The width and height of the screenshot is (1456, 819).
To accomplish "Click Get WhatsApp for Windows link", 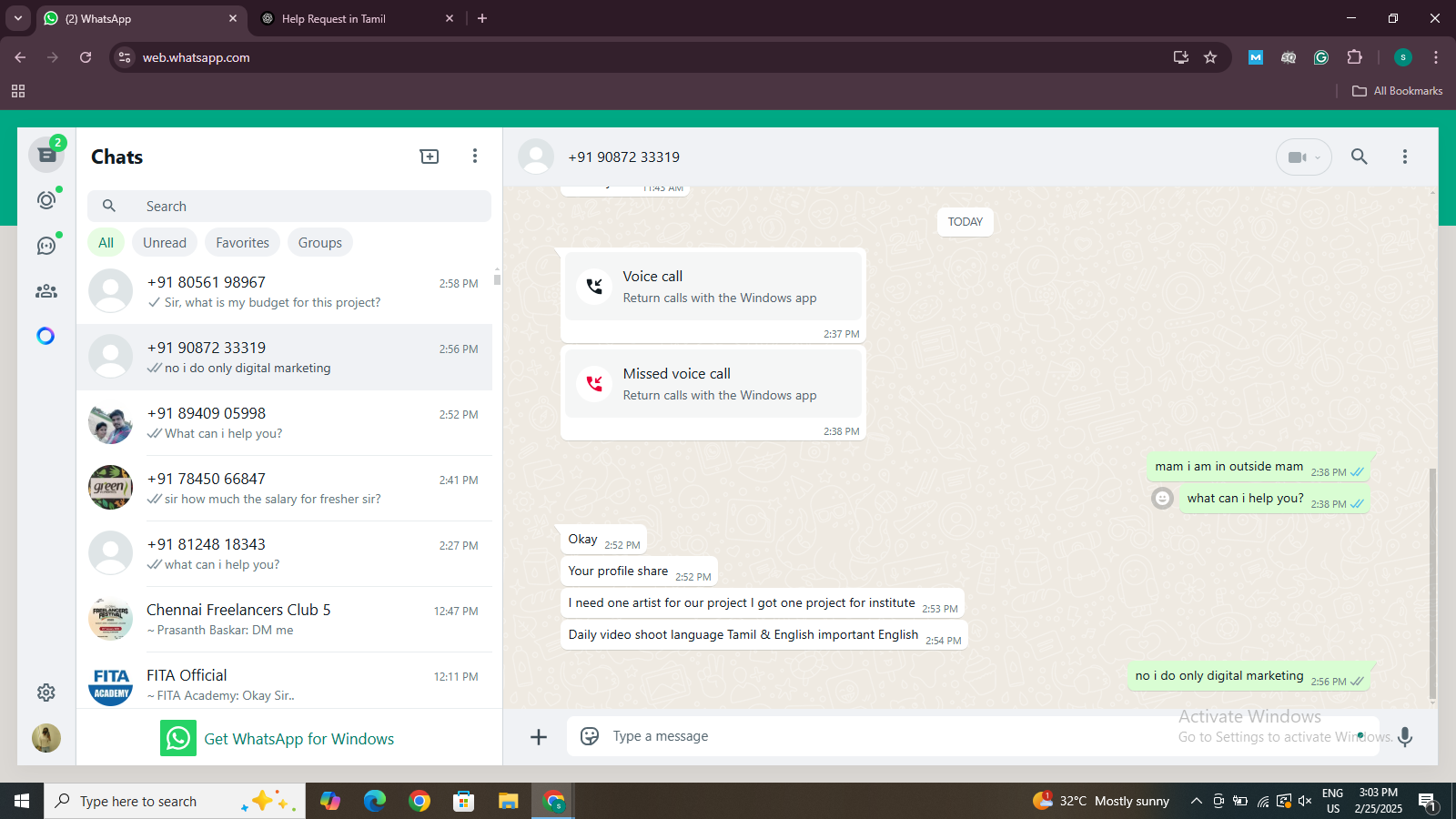I will tap(298, 739).
